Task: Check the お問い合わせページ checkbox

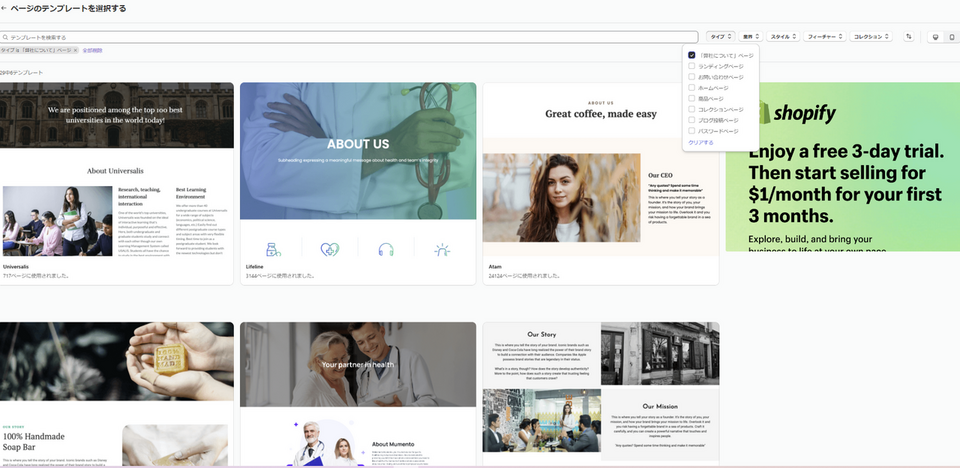Action: [x=692, y=77]
